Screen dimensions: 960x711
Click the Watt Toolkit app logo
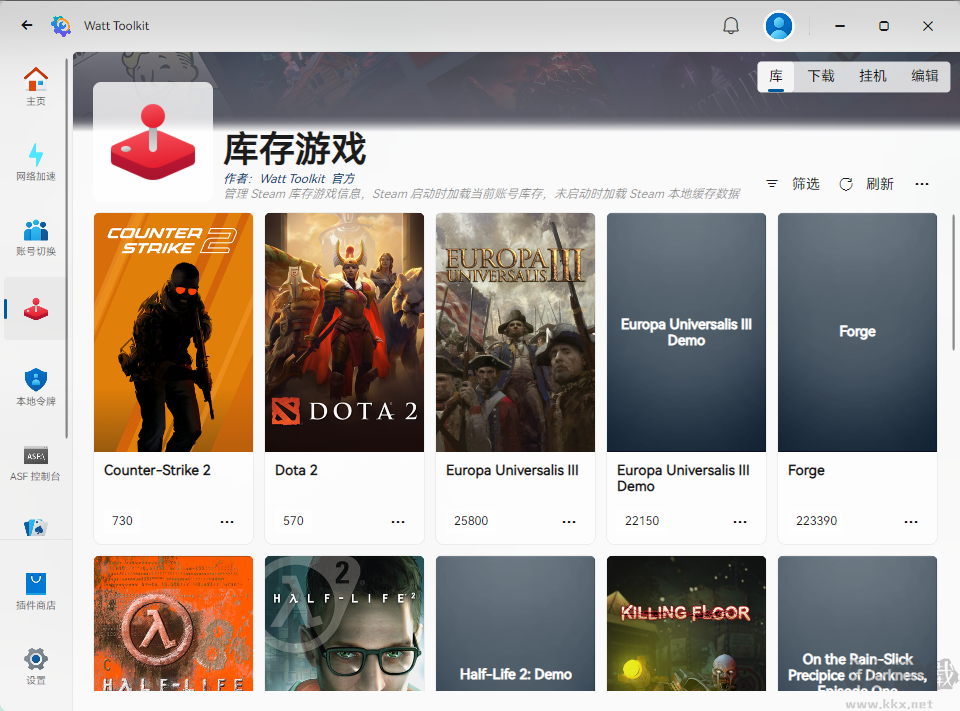point(61,26)
